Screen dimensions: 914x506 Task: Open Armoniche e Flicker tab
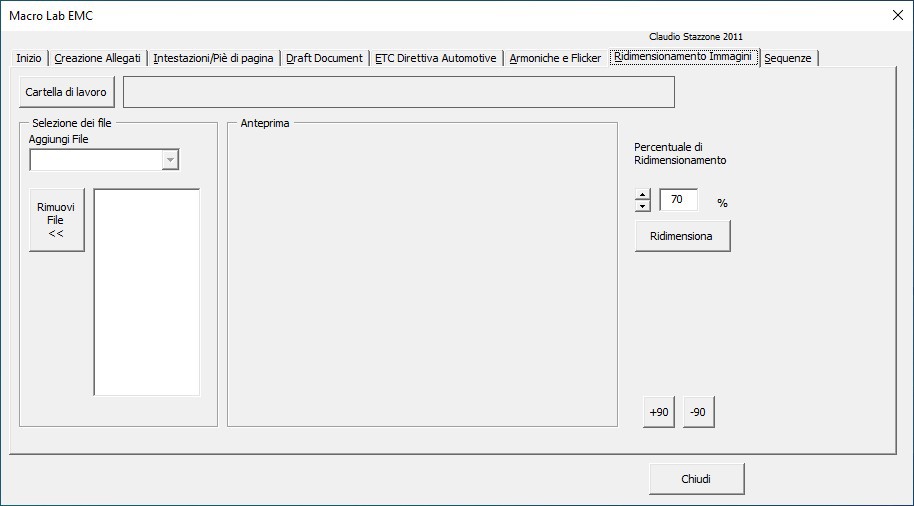pyautogui.click(x=555, y=58)
